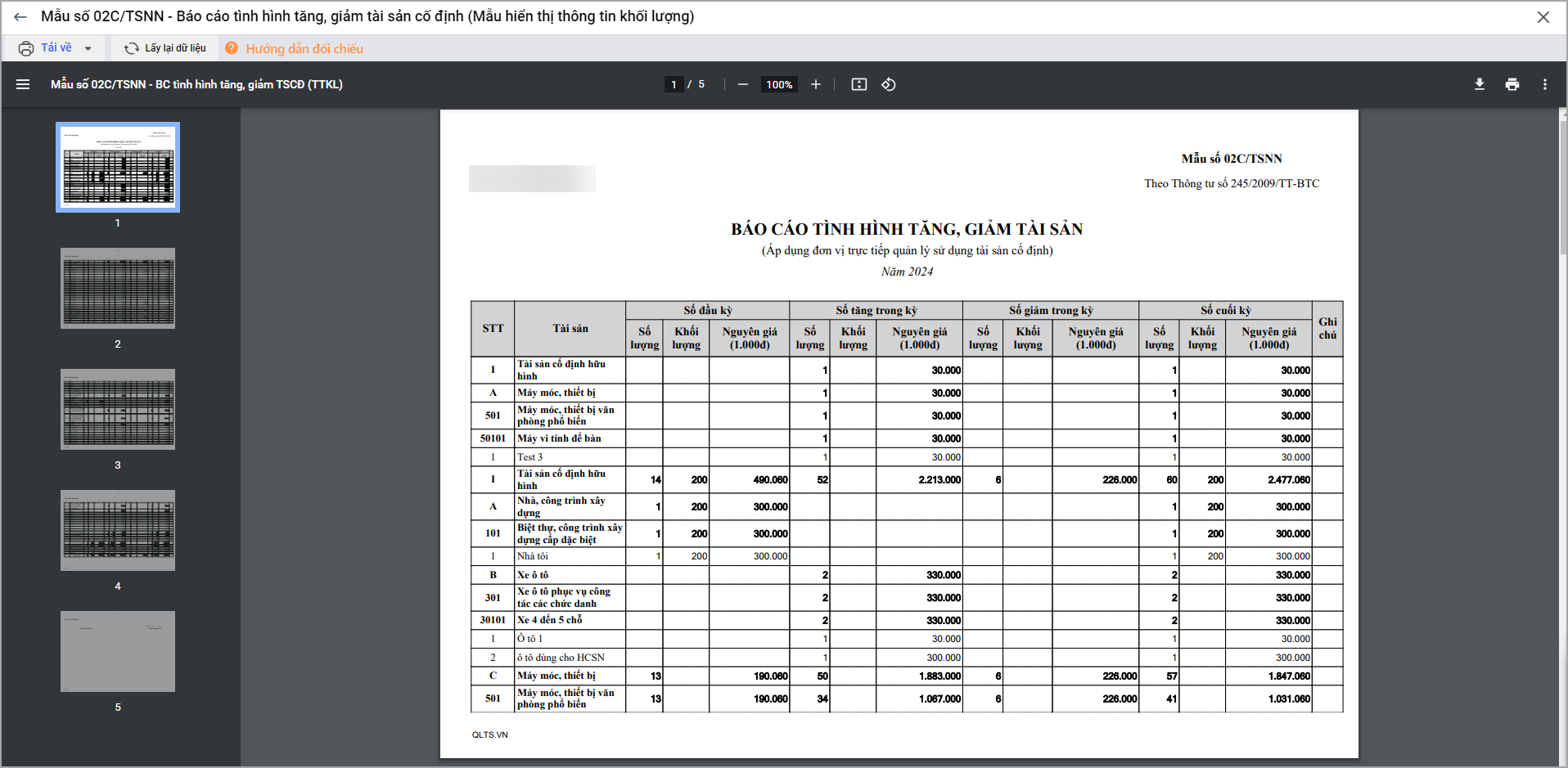
Task: Click the title 'BÁO CÁO TÌNH HÌNH TĂNG, GIẢM TÀI SẢN'
Action: click(x=907, y=229)
